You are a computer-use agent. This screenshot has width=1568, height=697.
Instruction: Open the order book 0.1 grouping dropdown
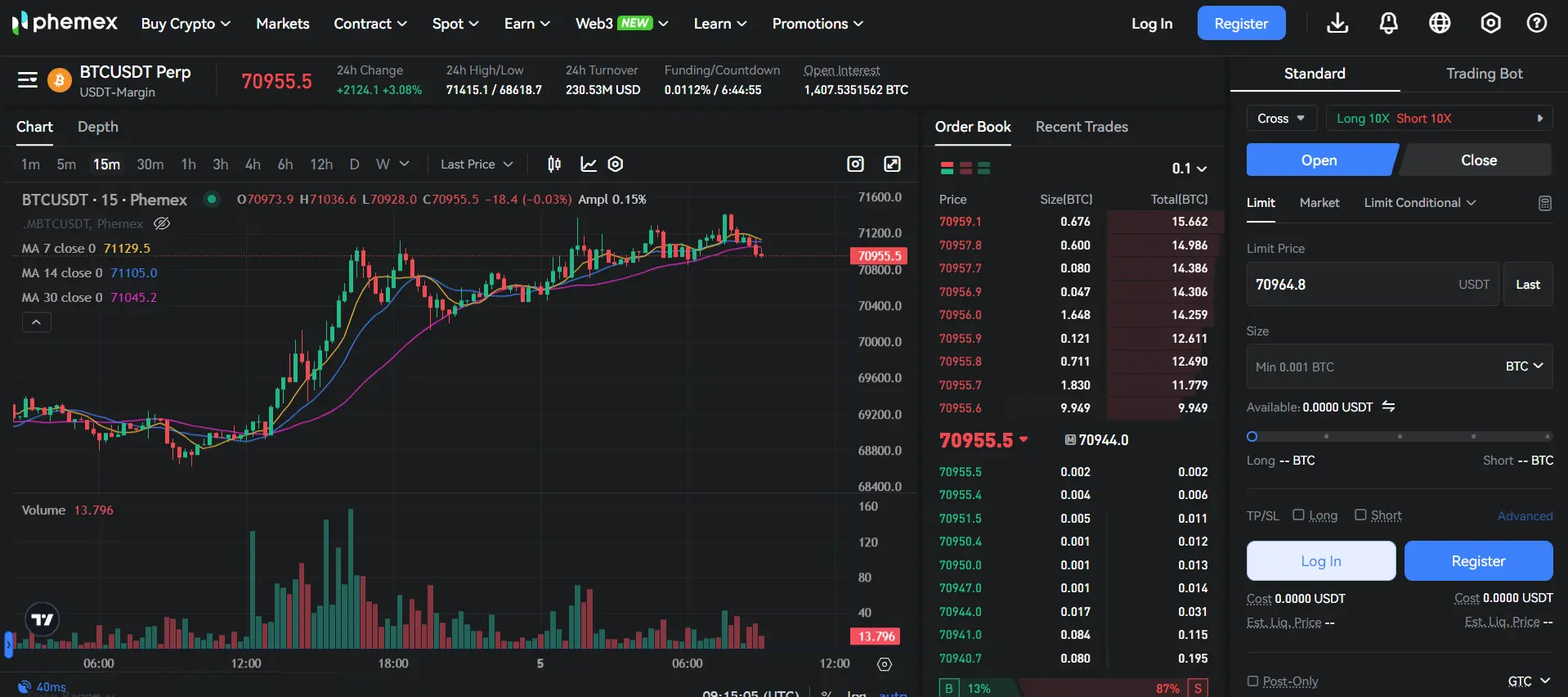click(1189, 169)
